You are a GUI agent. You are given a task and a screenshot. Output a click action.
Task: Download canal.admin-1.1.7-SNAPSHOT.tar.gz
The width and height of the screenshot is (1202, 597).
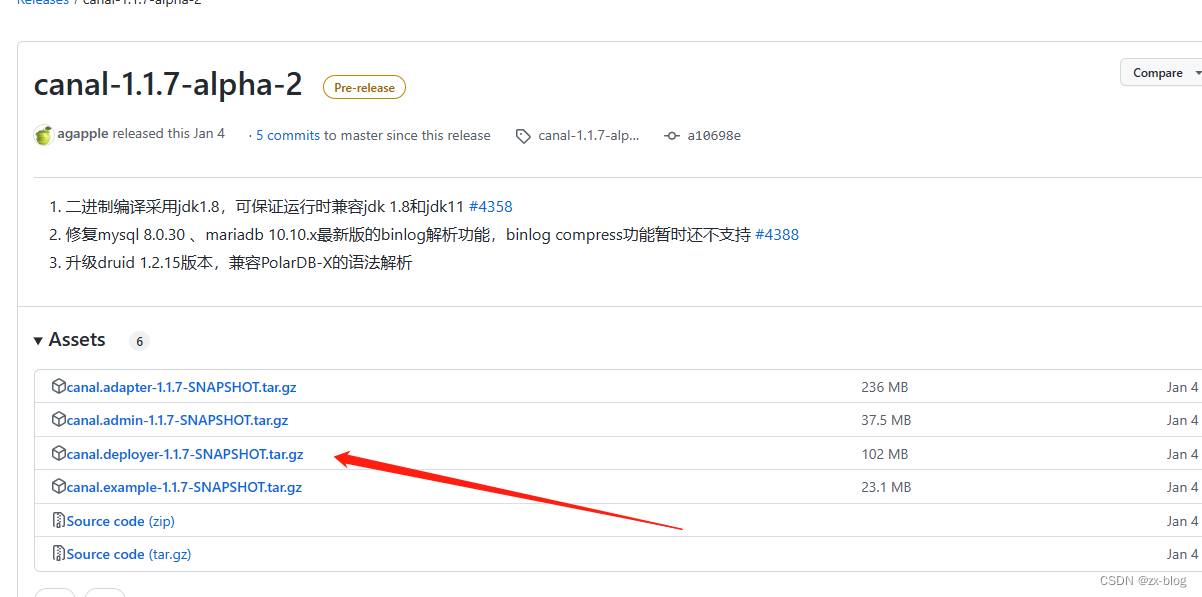point(178,420)
